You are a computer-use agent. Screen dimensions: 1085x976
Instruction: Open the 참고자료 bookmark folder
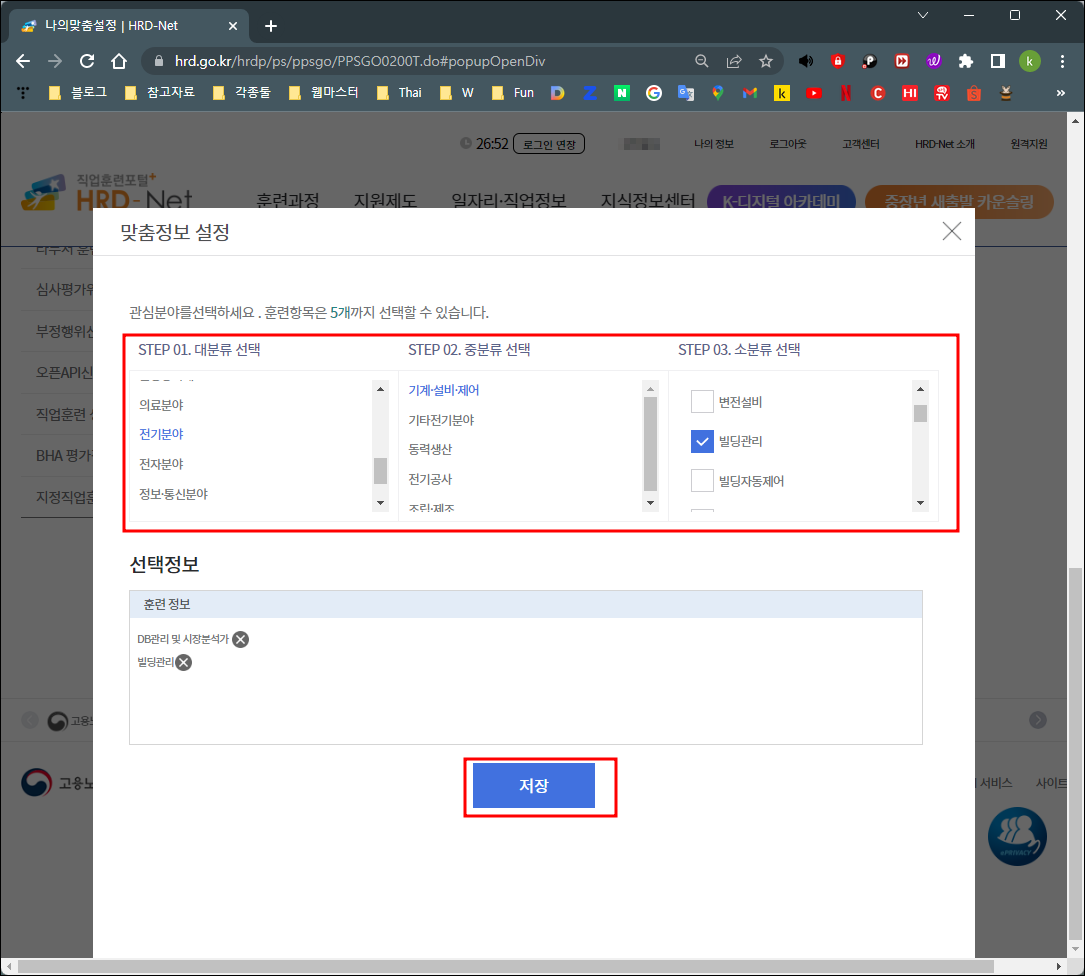click(160, 93)
